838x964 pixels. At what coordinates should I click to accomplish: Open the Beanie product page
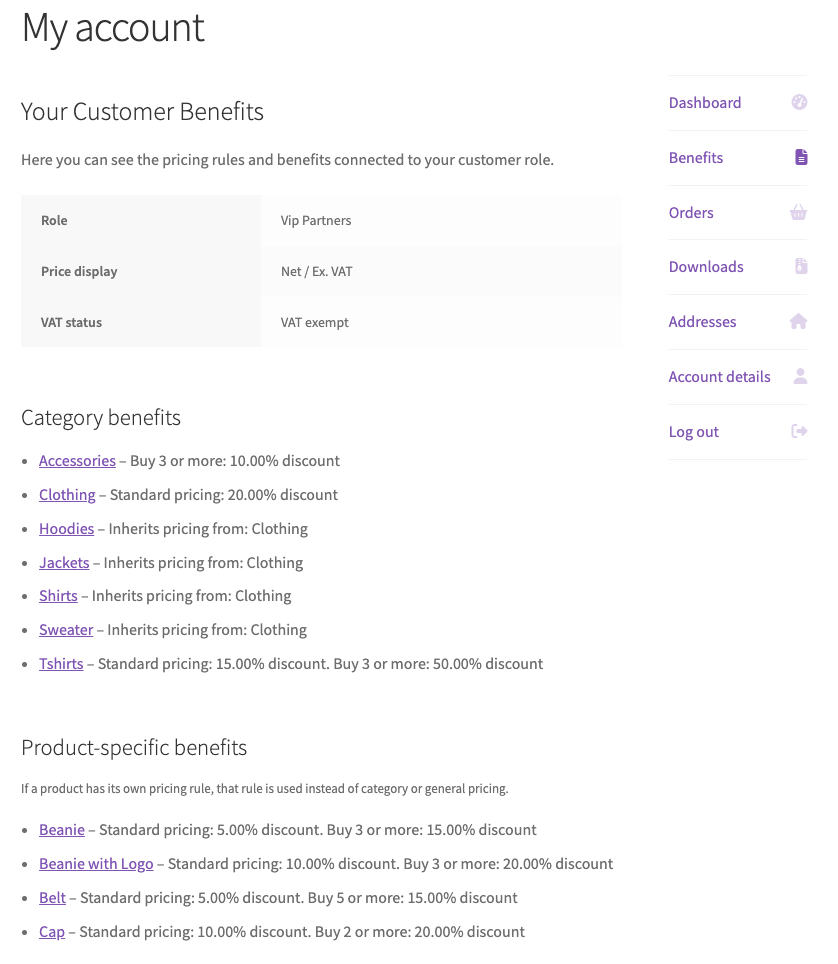pyautogui.click(x=62, y=830)
